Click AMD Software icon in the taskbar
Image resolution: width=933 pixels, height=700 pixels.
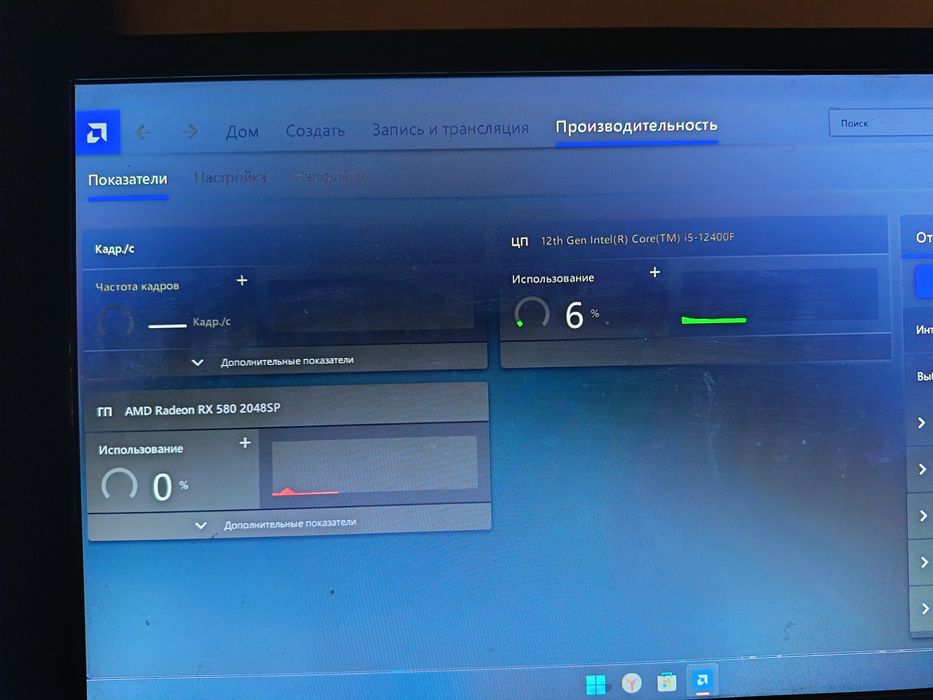[702, 680]
